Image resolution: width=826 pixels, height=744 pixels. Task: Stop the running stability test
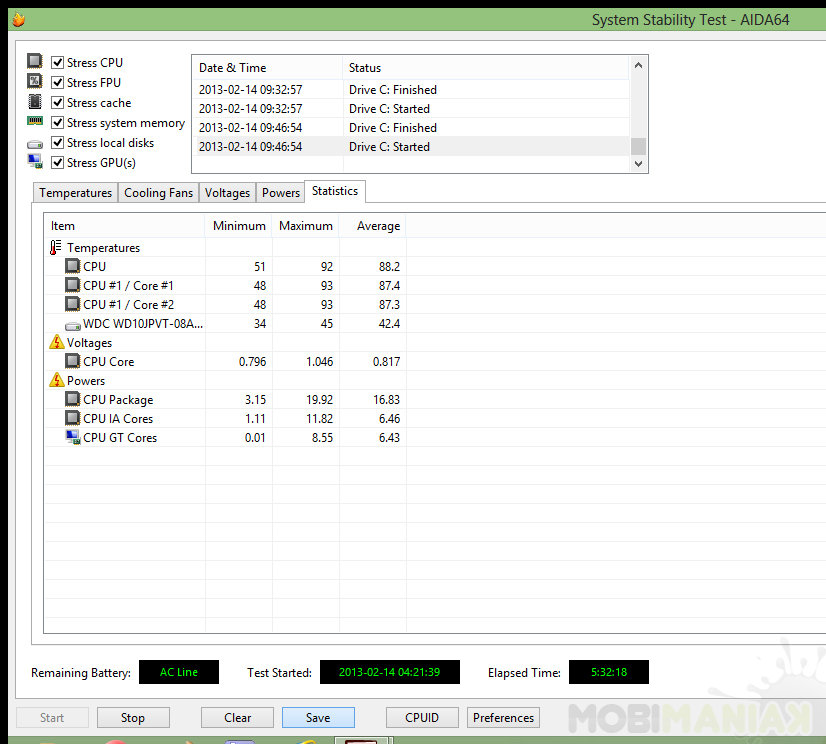coord(133,718)
